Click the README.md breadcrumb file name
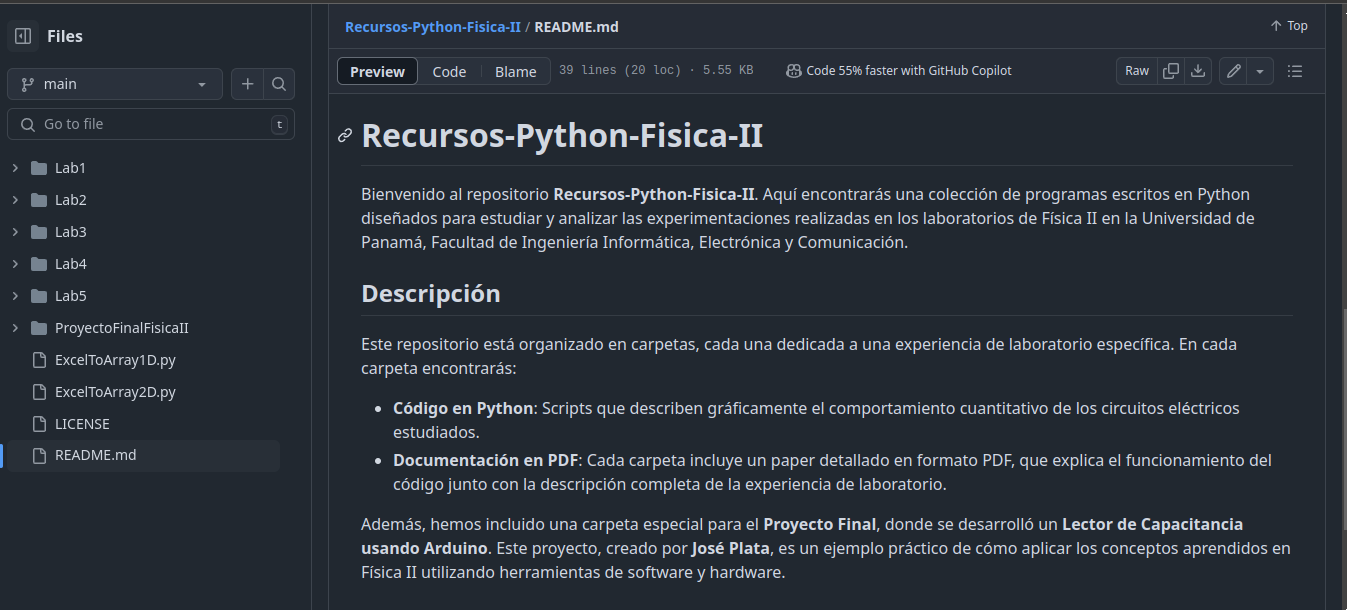Screen dimensions: 1347x610 click(x=577, y=27)
